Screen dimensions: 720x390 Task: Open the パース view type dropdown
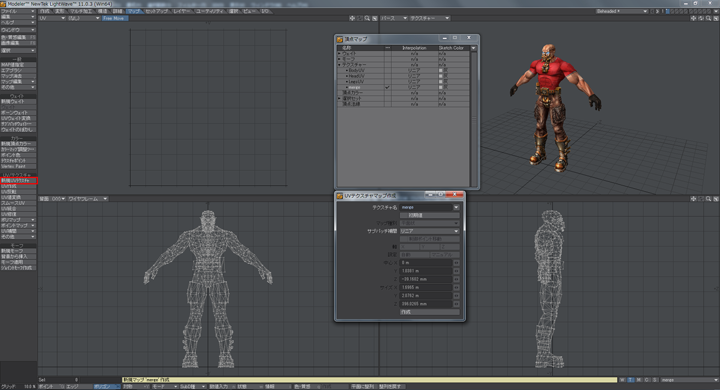[x=394, y=18]
